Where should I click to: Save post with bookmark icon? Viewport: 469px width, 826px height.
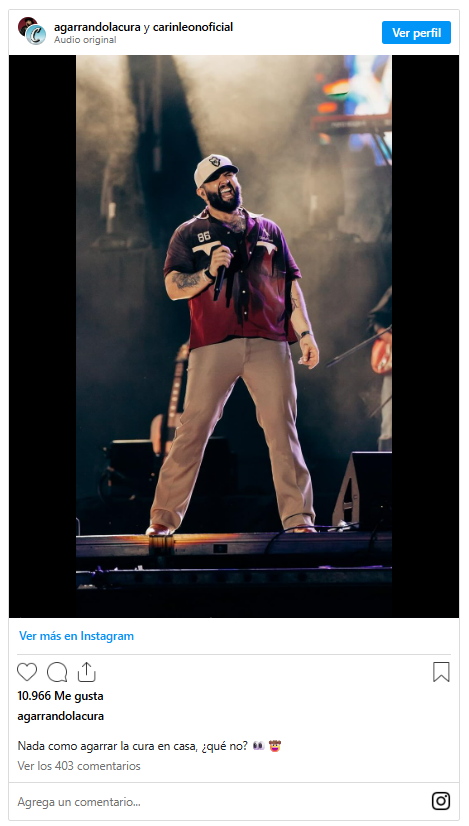pos(441,672)
